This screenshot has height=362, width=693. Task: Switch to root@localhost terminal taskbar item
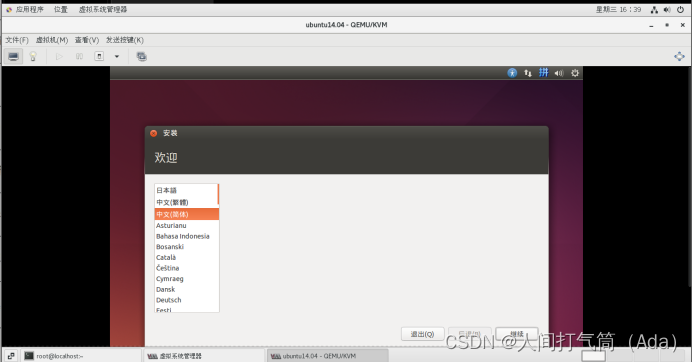(x=80, y=356)
